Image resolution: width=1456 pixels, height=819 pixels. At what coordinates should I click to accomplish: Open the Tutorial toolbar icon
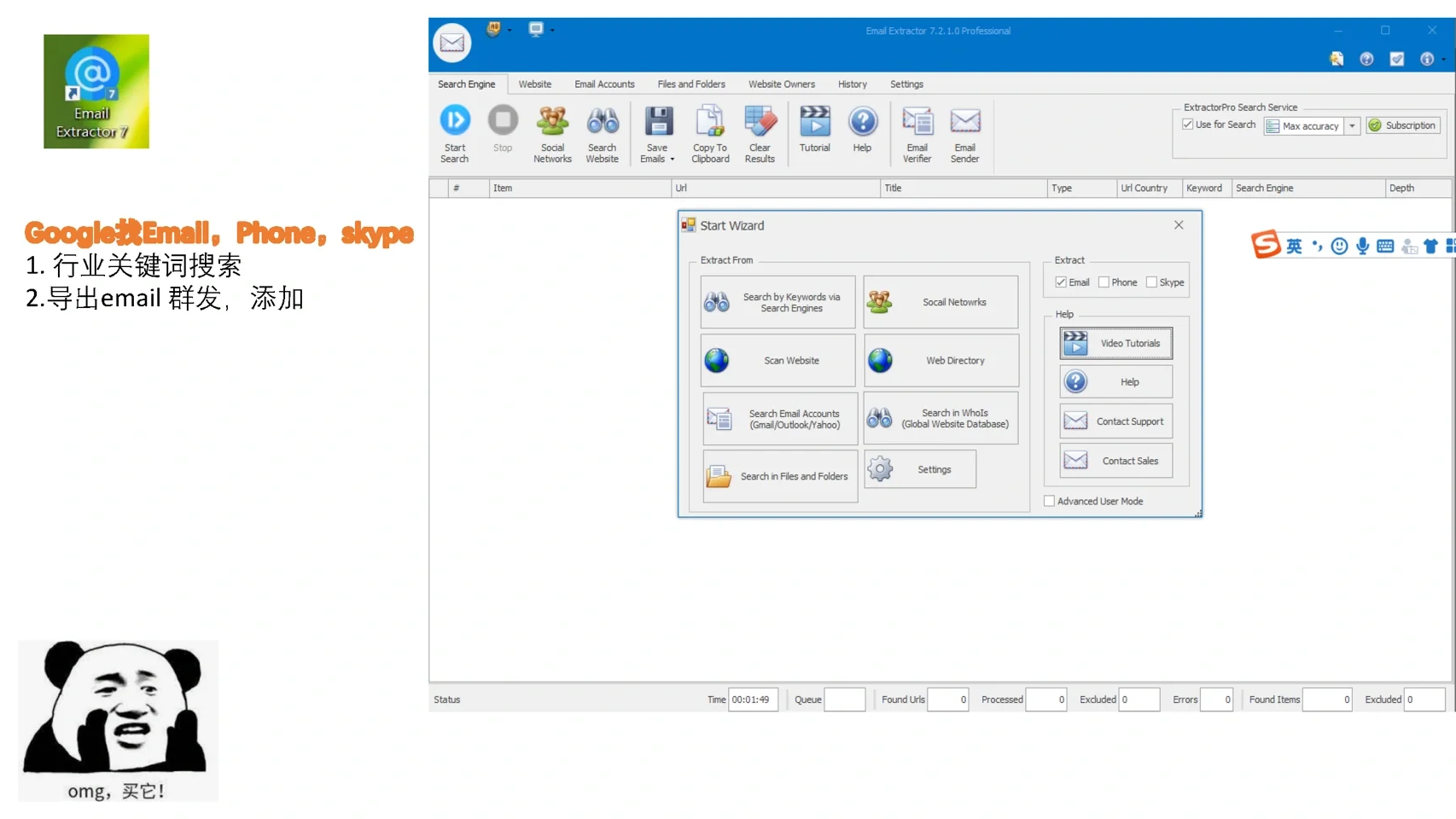pos(815,121)
